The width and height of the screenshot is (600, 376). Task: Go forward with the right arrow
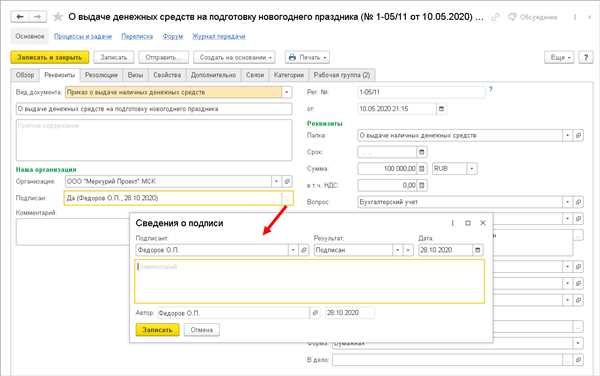click(x=38, y=16)
